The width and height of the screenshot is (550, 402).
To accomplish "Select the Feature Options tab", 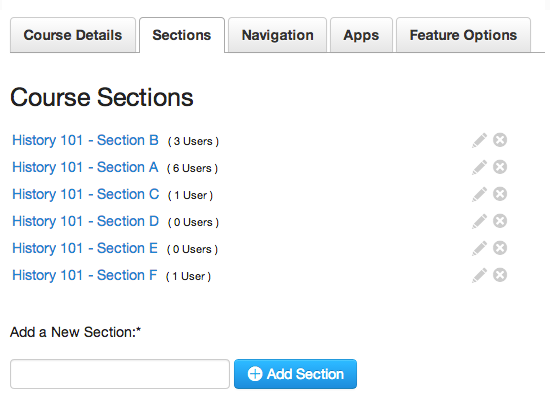I will coord(463,35).
